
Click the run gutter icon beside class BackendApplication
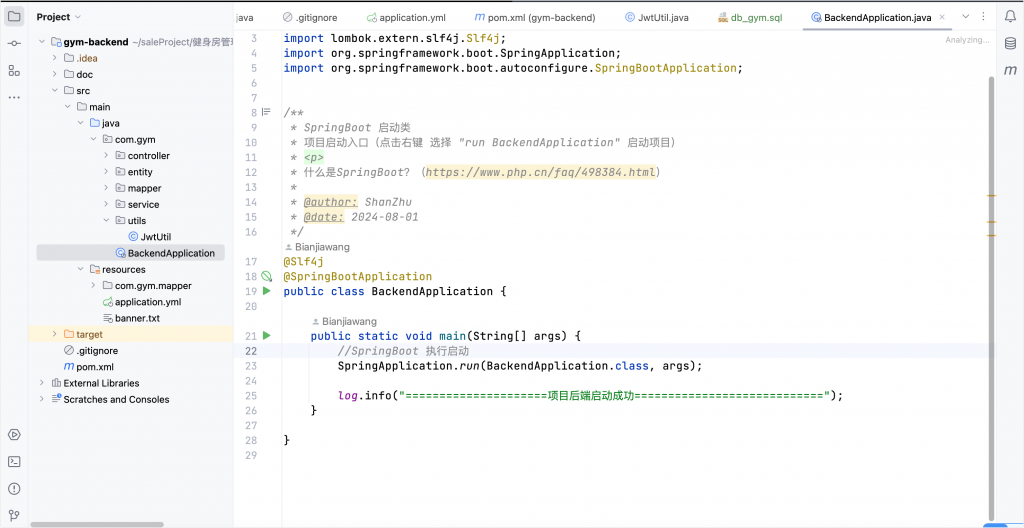coord(267,291)
